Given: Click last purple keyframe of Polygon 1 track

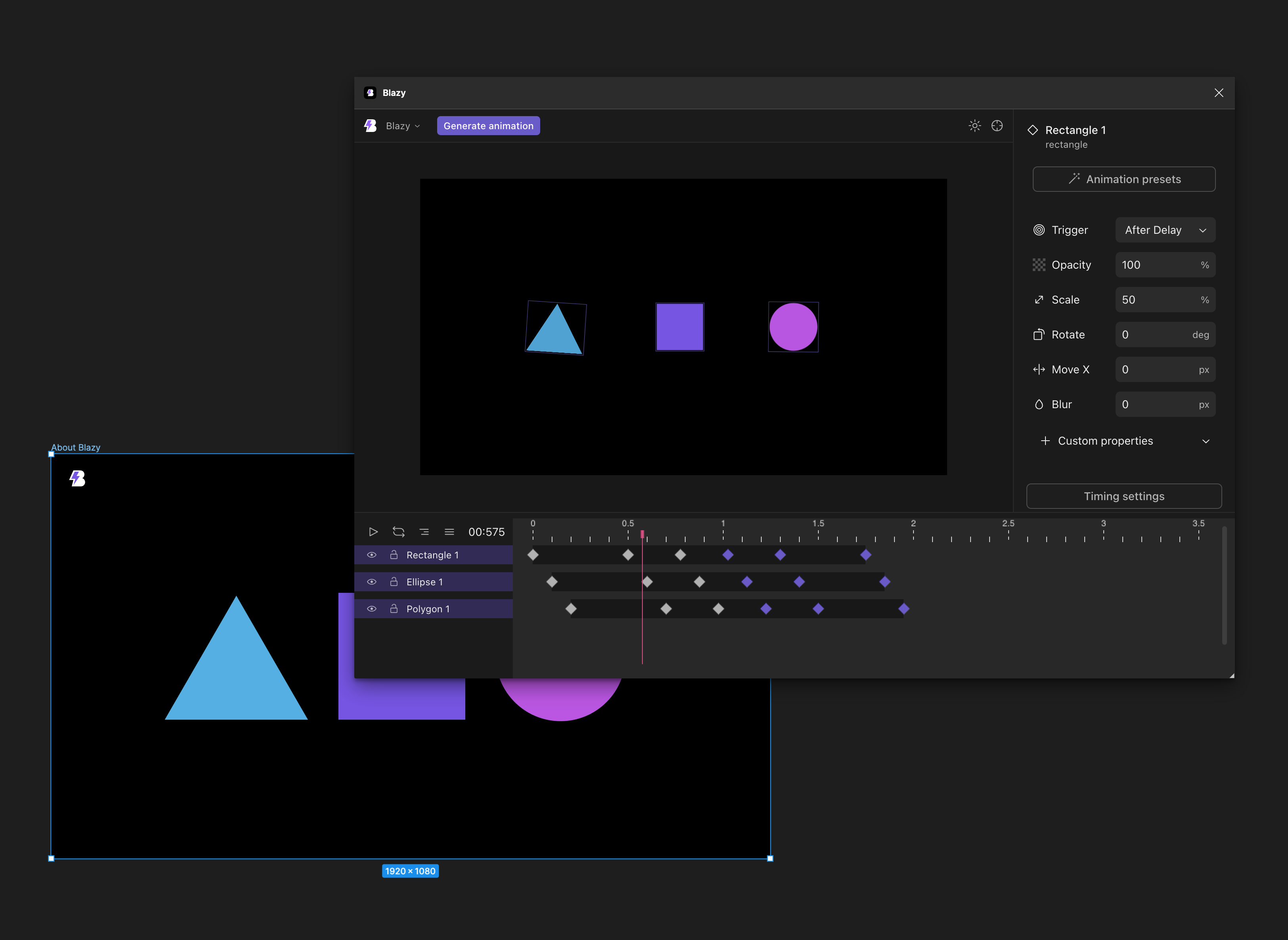Looking at the screenshot, I should pos(904,609).
